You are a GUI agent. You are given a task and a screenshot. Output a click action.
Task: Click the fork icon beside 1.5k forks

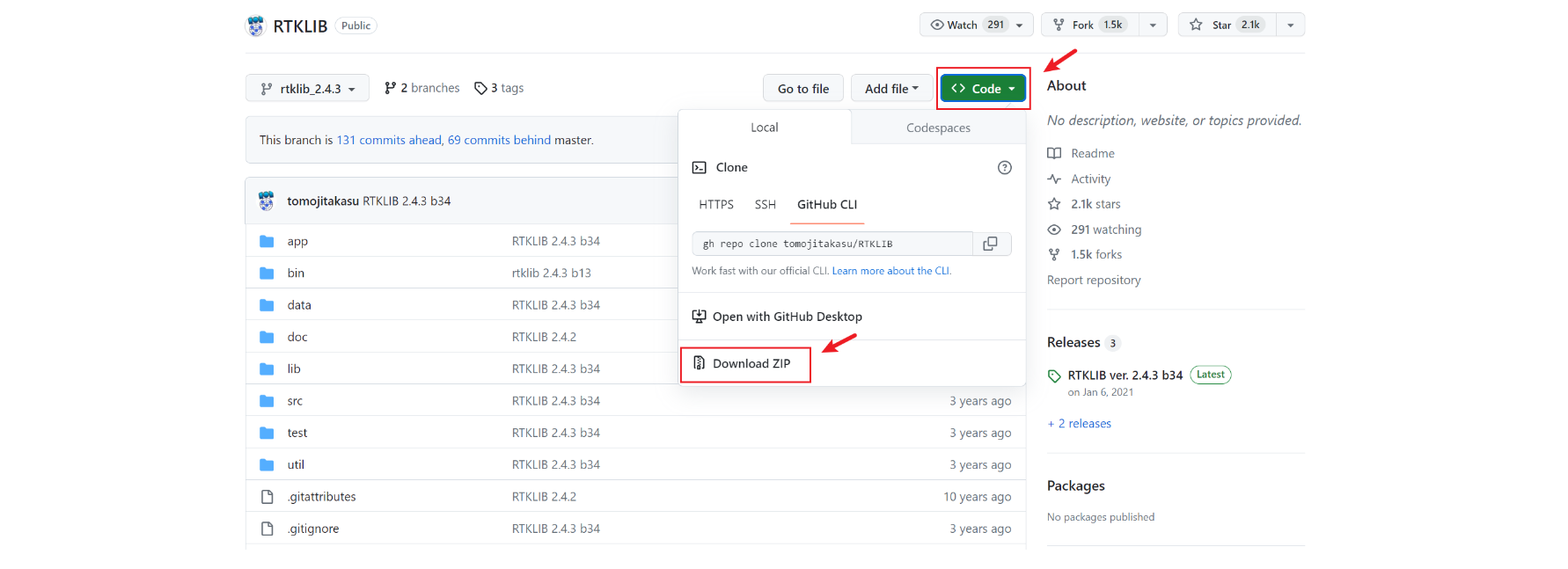[x=1054, y=254]
